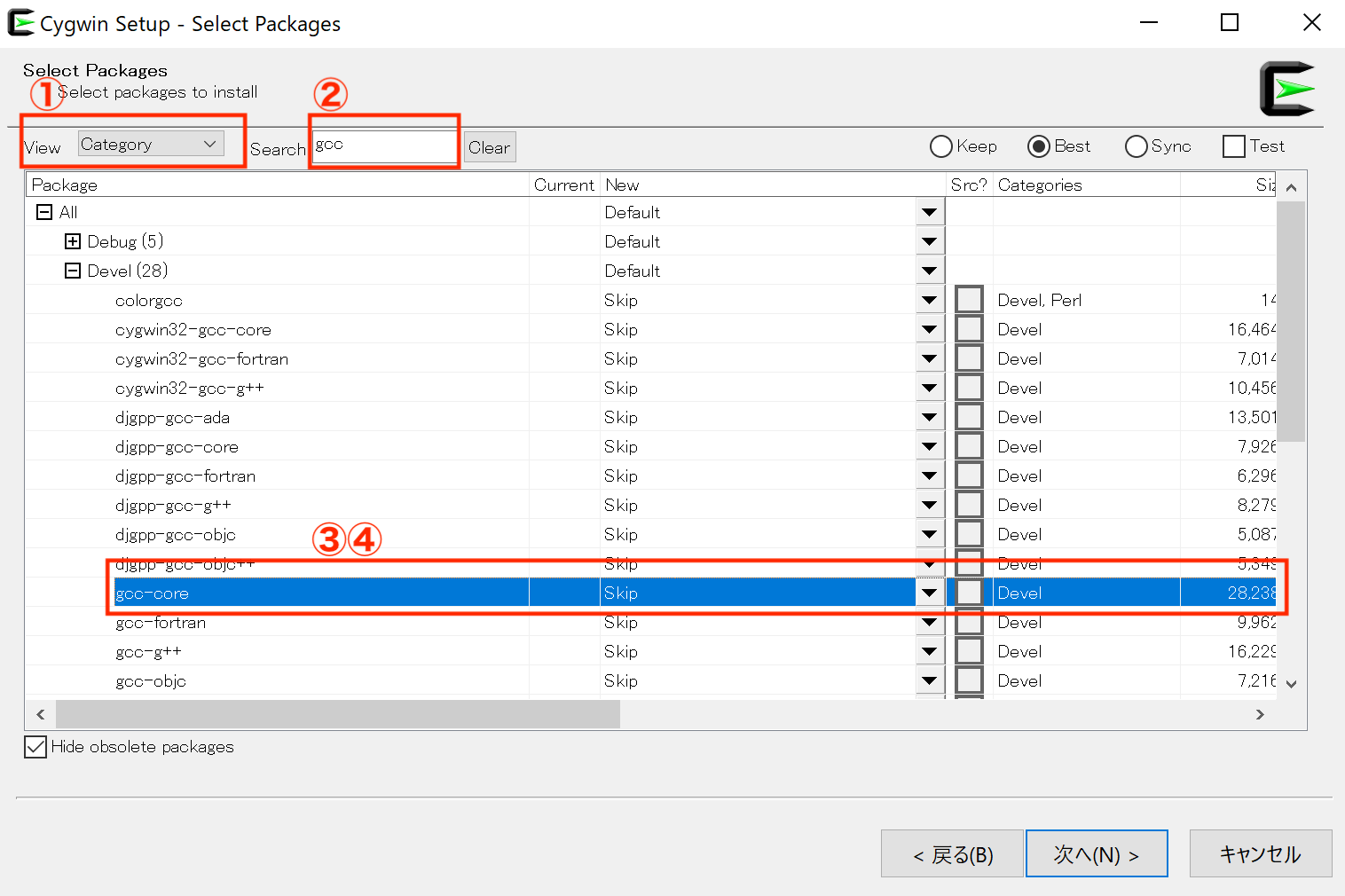This screenshot has width=1345, height=896.
Task: Open the View Category combo box
Action: [150, 144]
